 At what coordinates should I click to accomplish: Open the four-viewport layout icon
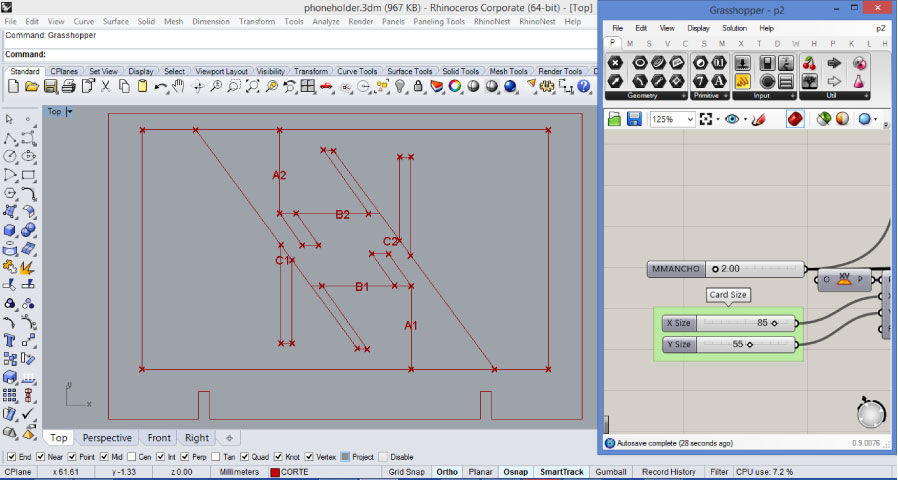[308, 86]
